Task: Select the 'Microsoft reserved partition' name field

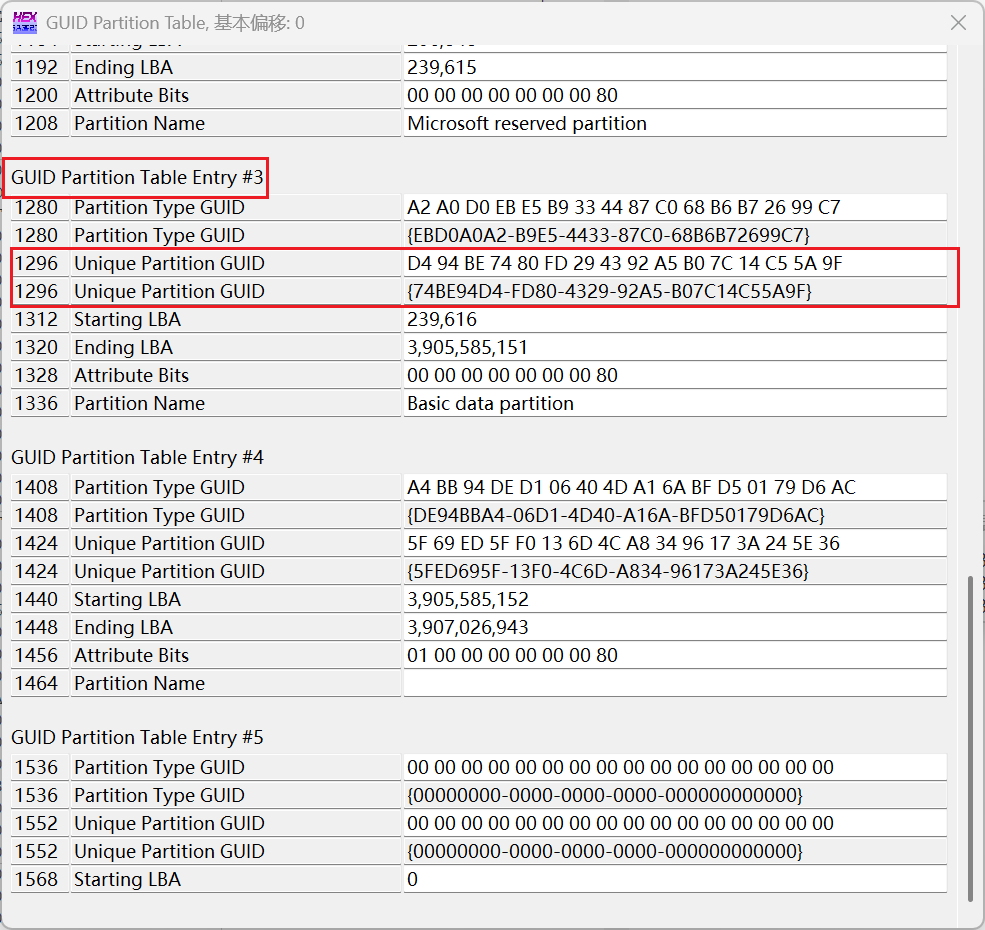Action: tap(527, 123)
